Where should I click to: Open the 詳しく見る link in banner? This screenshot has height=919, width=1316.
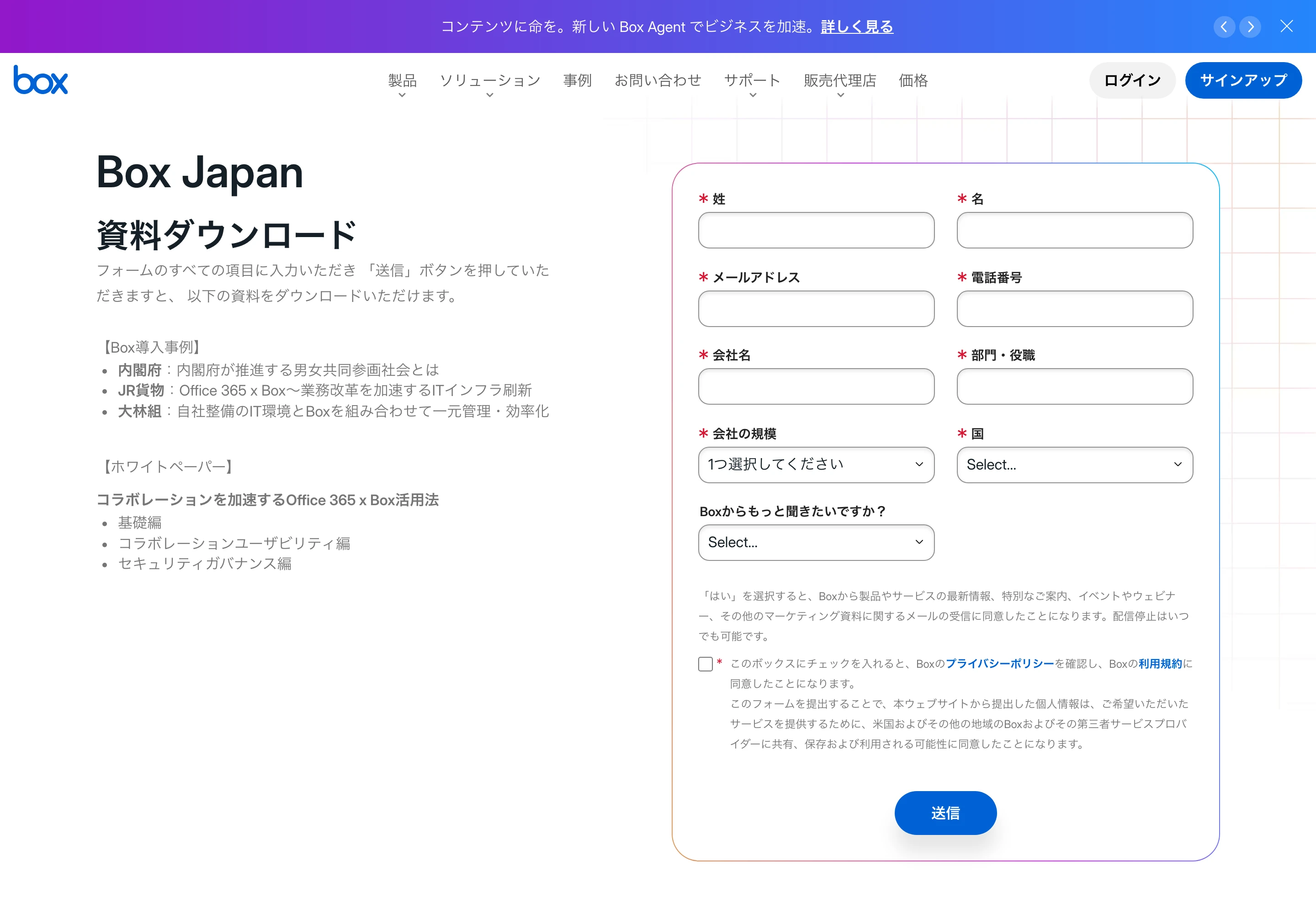[857, 26]
